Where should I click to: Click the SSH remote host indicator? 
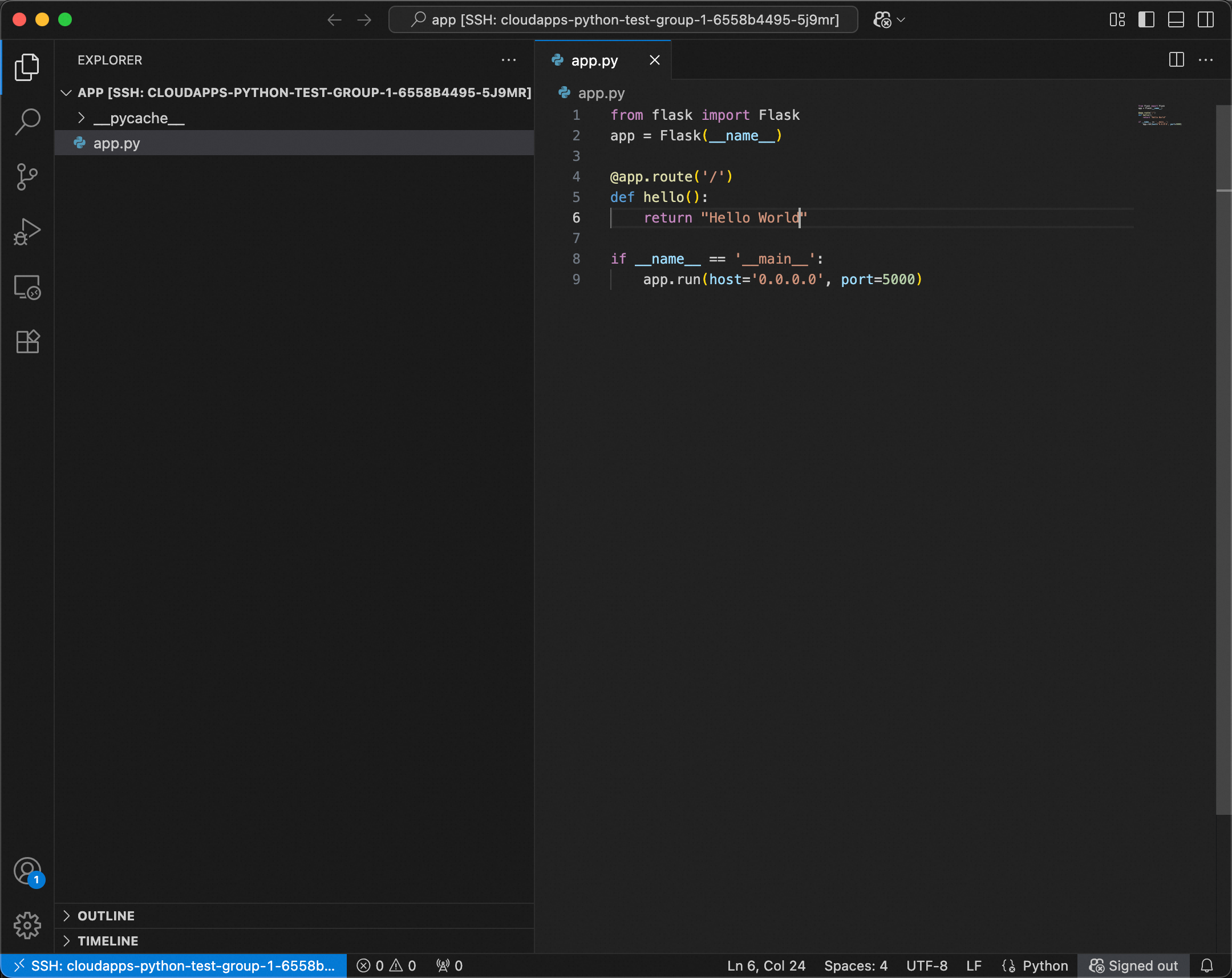[175, 965]
